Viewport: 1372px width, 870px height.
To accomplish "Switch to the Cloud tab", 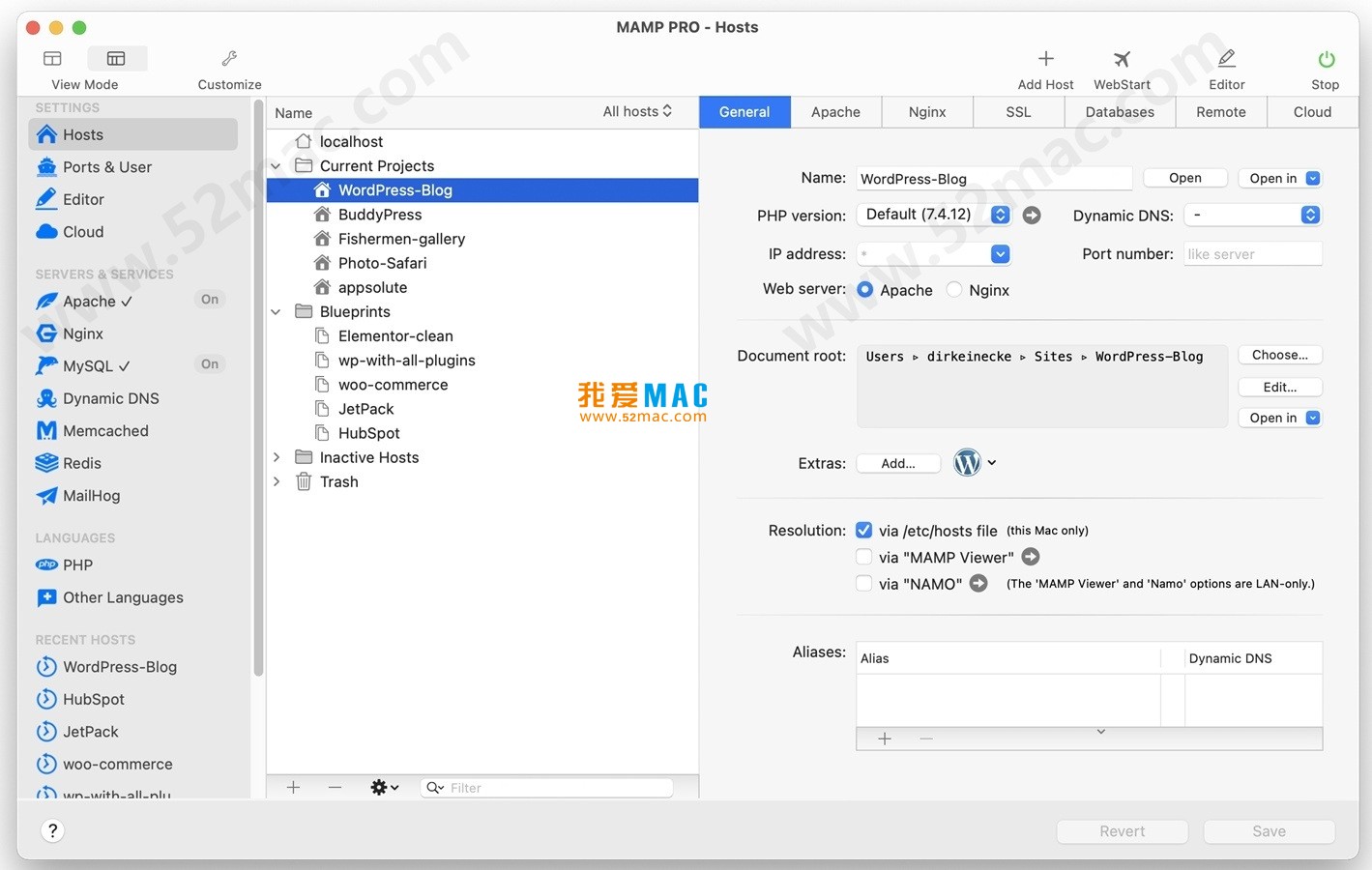I will pos(1312,112).
